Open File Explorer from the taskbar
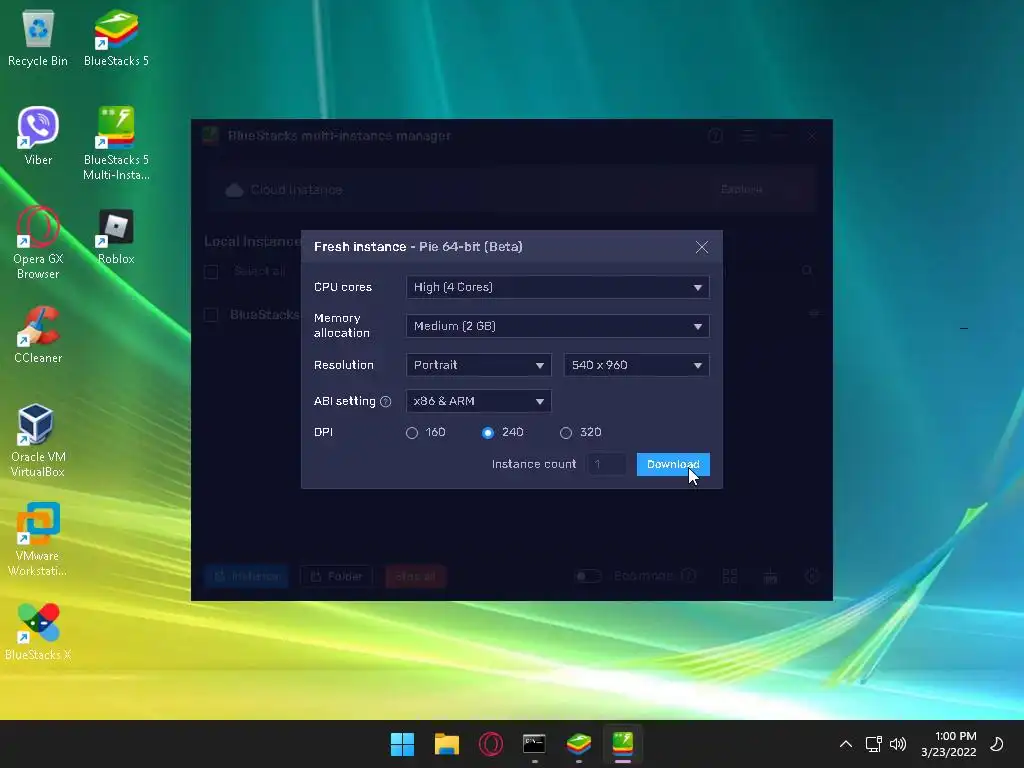This screenshot has height=768, width=1024. tap(447, 744)
